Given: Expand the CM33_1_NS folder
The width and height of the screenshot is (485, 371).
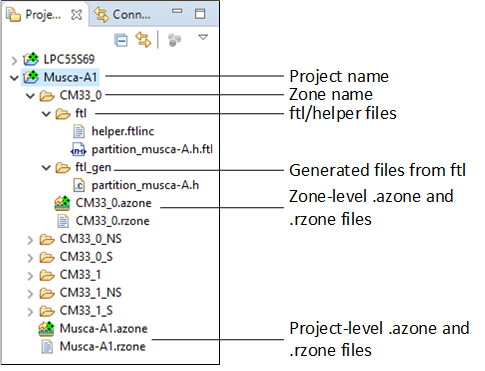Looking at the screenshot, I should pyautogui.click(x=30, y=294).
